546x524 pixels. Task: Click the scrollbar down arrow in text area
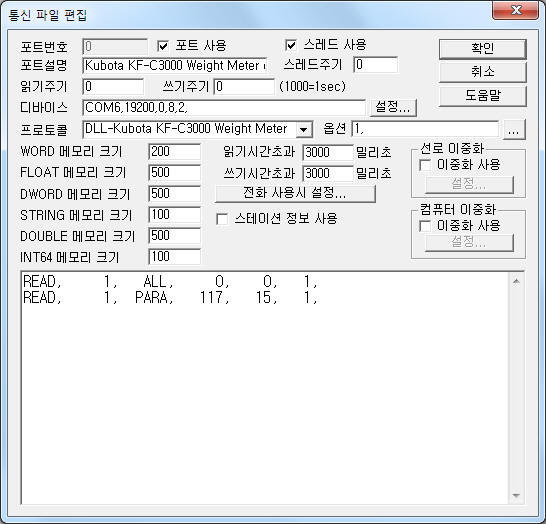click(x=516, y=495)
